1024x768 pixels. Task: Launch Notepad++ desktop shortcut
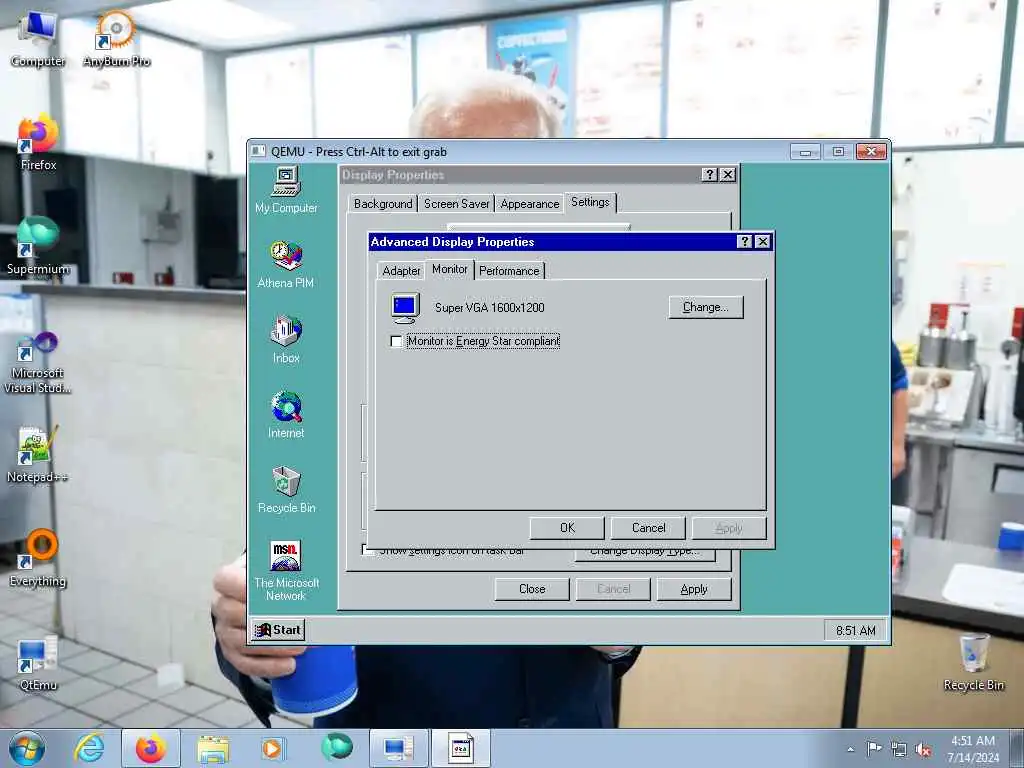coord(37,455)
